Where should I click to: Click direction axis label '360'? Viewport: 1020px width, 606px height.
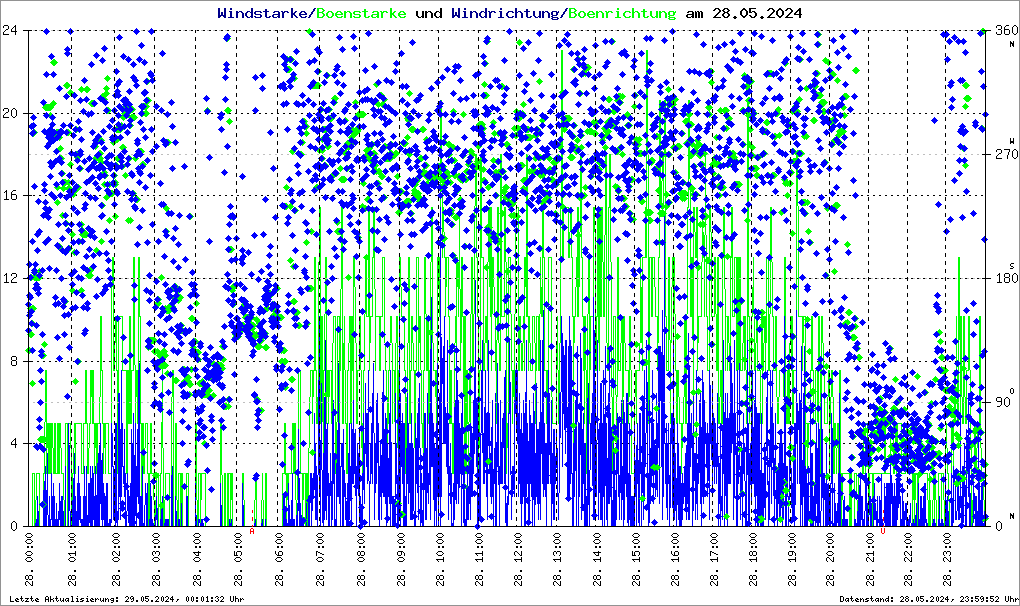coord(1007,30)
